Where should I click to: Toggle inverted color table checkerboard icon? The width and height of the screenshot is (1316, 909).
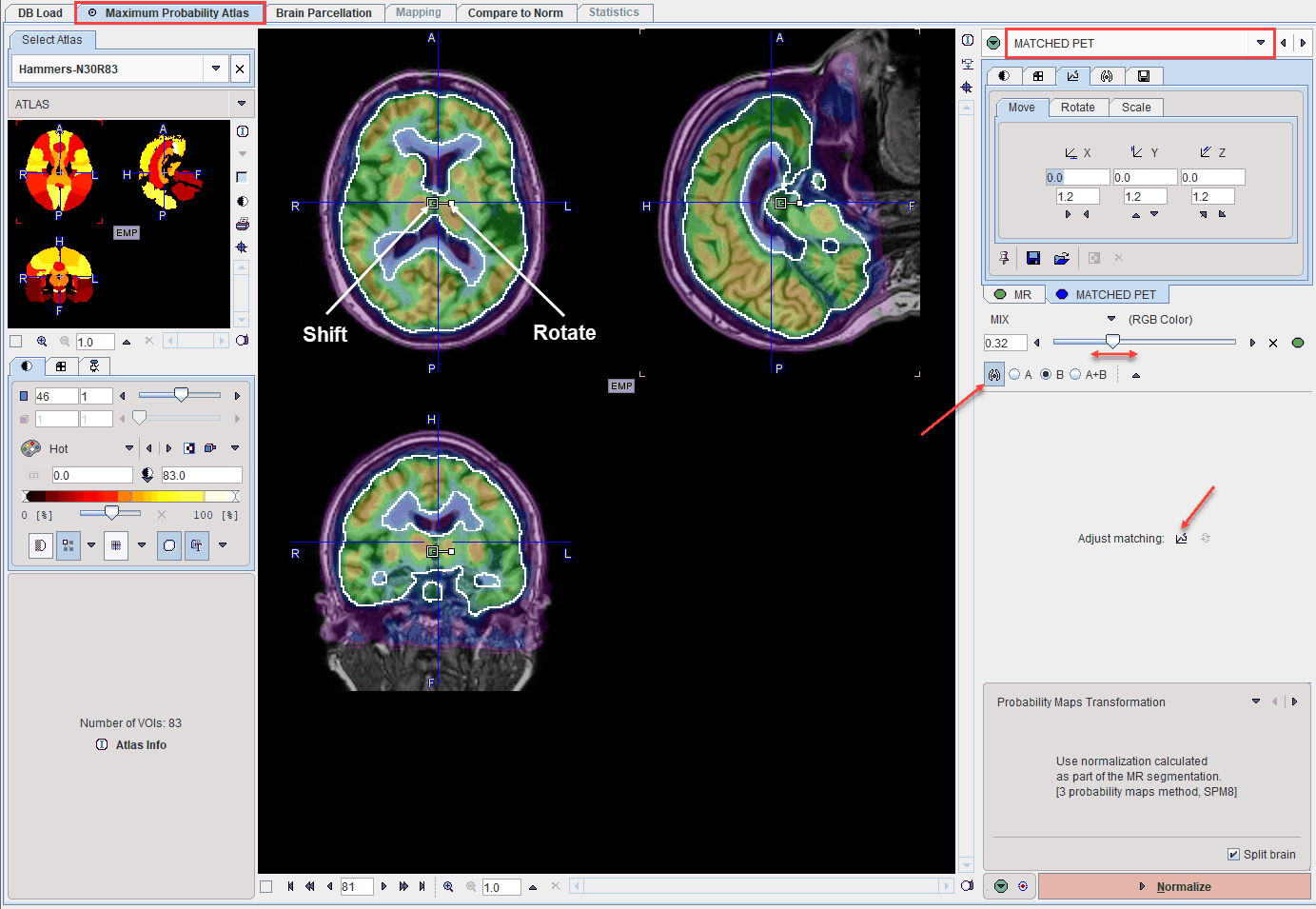(189, 448)
